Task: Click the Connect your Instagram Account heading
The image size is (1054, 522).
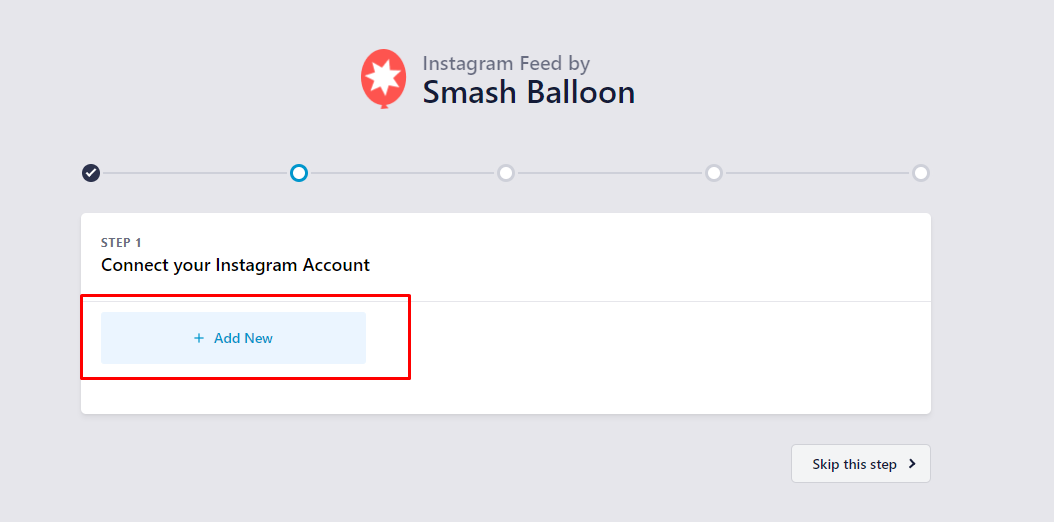Action: coord(235,265)
